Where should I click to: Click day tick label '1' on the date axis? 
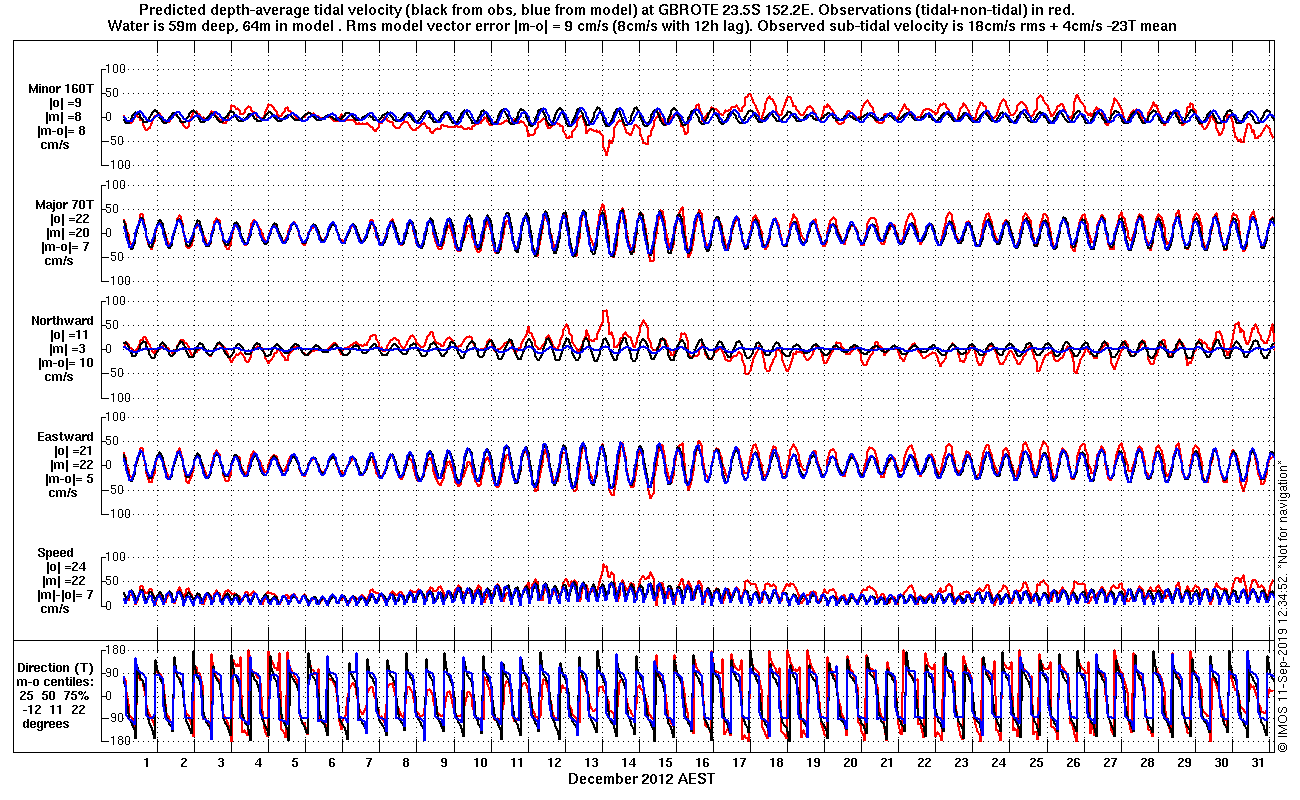(x=146, y=763)
